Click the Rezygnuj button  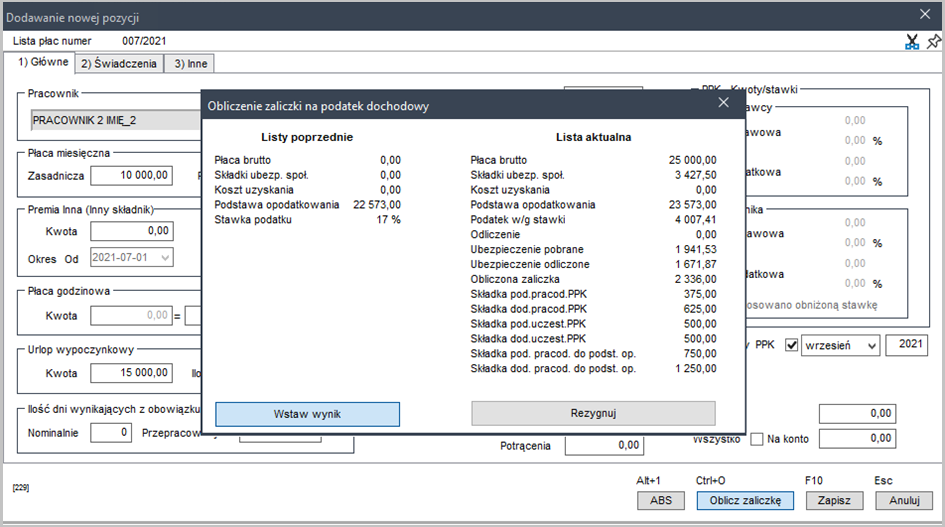point(593,414)
